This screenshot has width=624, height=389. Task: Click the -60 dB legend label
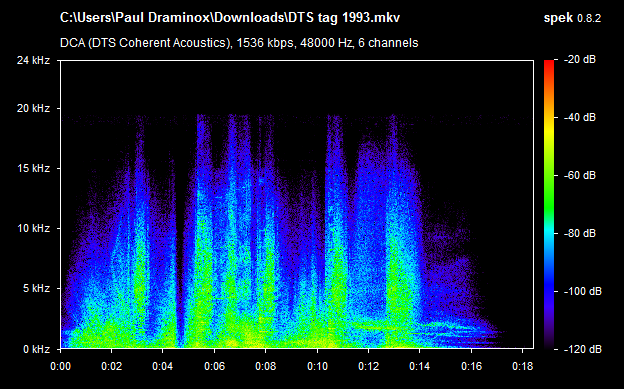(580, 175)
